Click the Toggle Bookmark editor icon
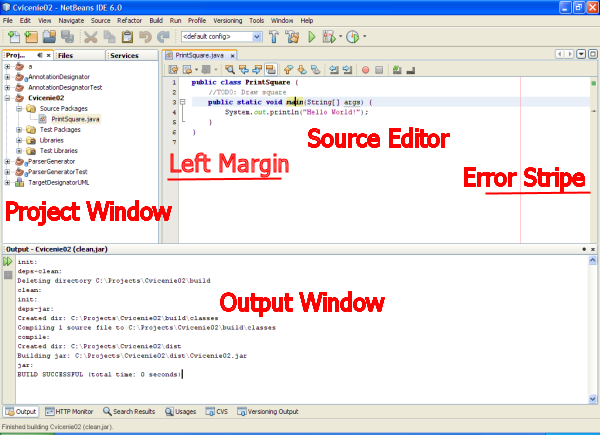 coord(316,69)
